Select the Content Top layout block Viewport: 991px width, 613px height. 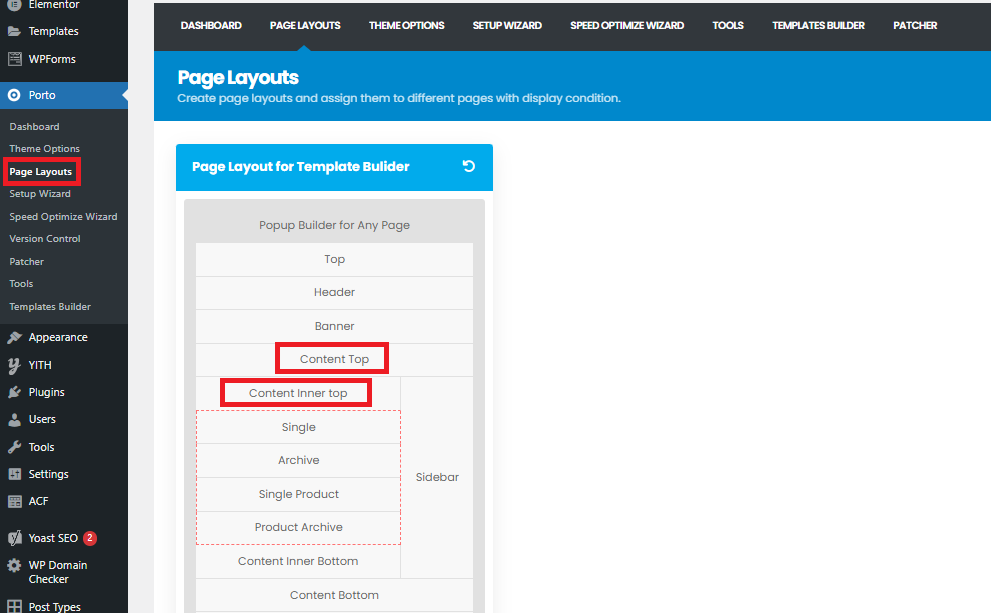[x=334, y=360]
